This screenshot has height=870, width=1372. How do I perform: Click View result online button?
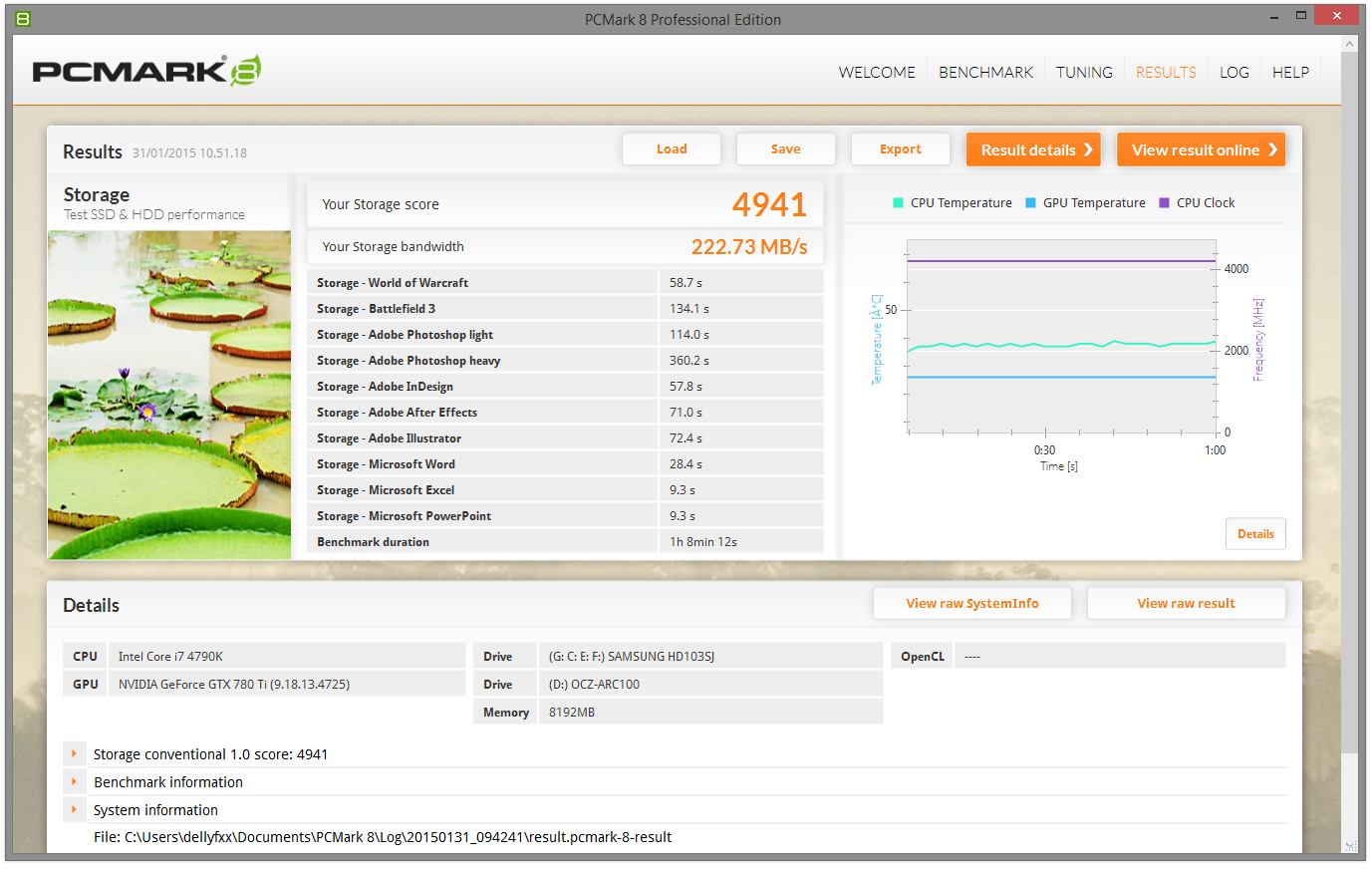click(x=1201, y=149)
